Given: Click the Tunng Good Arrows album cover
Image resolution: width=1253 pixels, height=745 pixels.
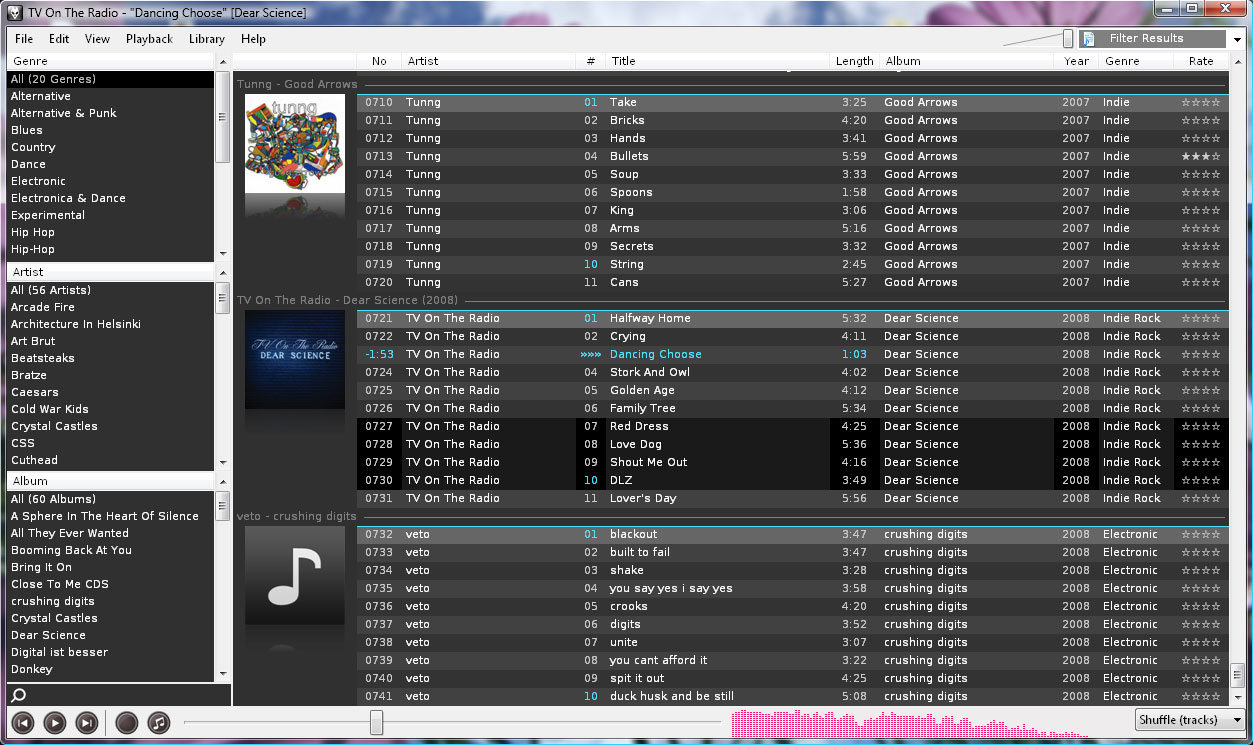Looking at the screenshot, I should click(x=295, y=144).
